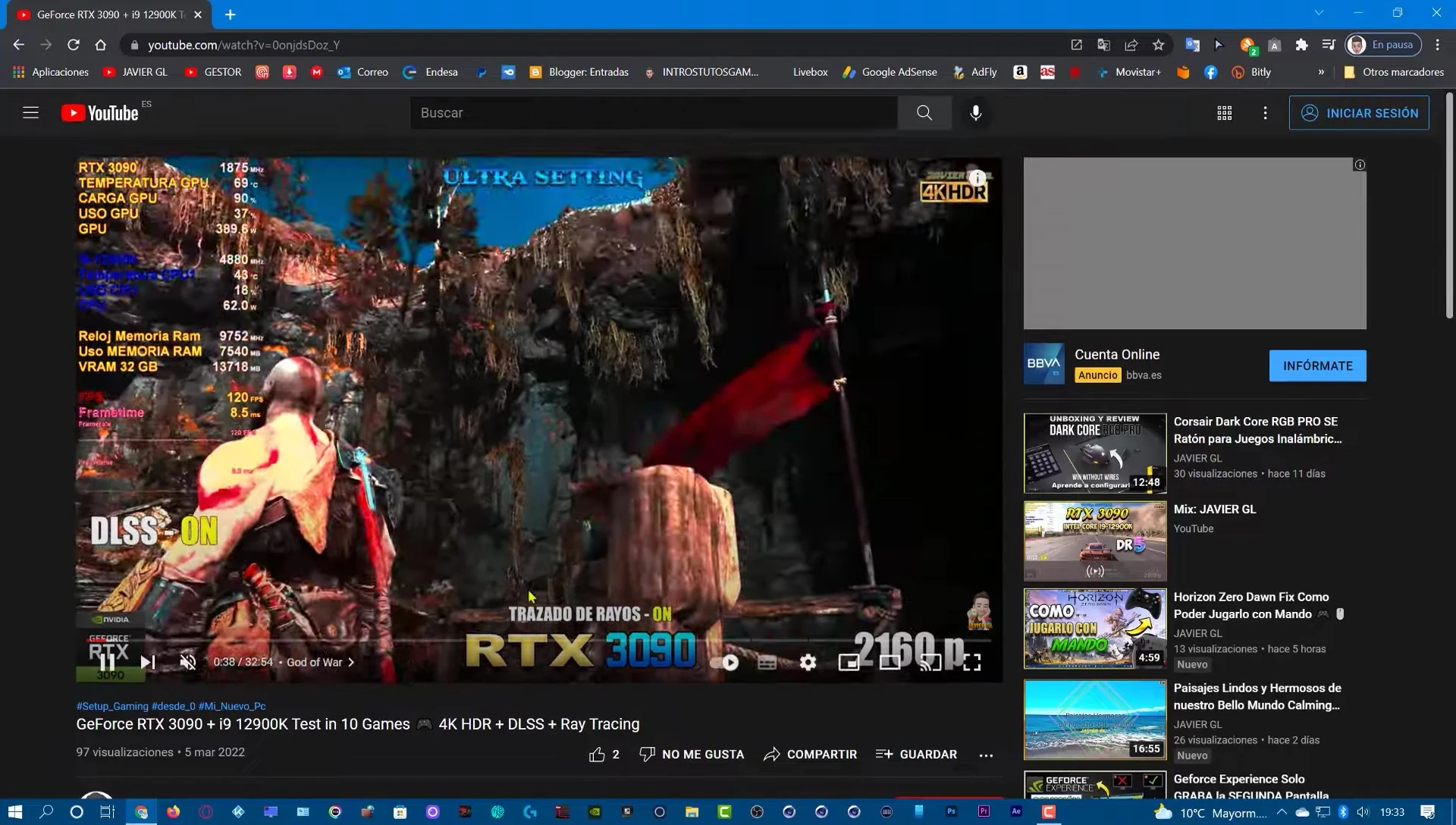The width and height of the screenshot is (1456, 825).
Task: Open the Windows notification center
Action: (x=1428, y=812)
